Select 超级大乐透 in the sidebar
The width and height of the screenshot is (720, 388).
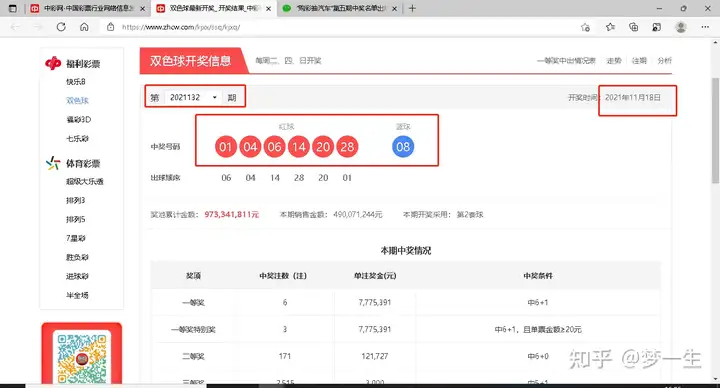(x=84, y=181)
